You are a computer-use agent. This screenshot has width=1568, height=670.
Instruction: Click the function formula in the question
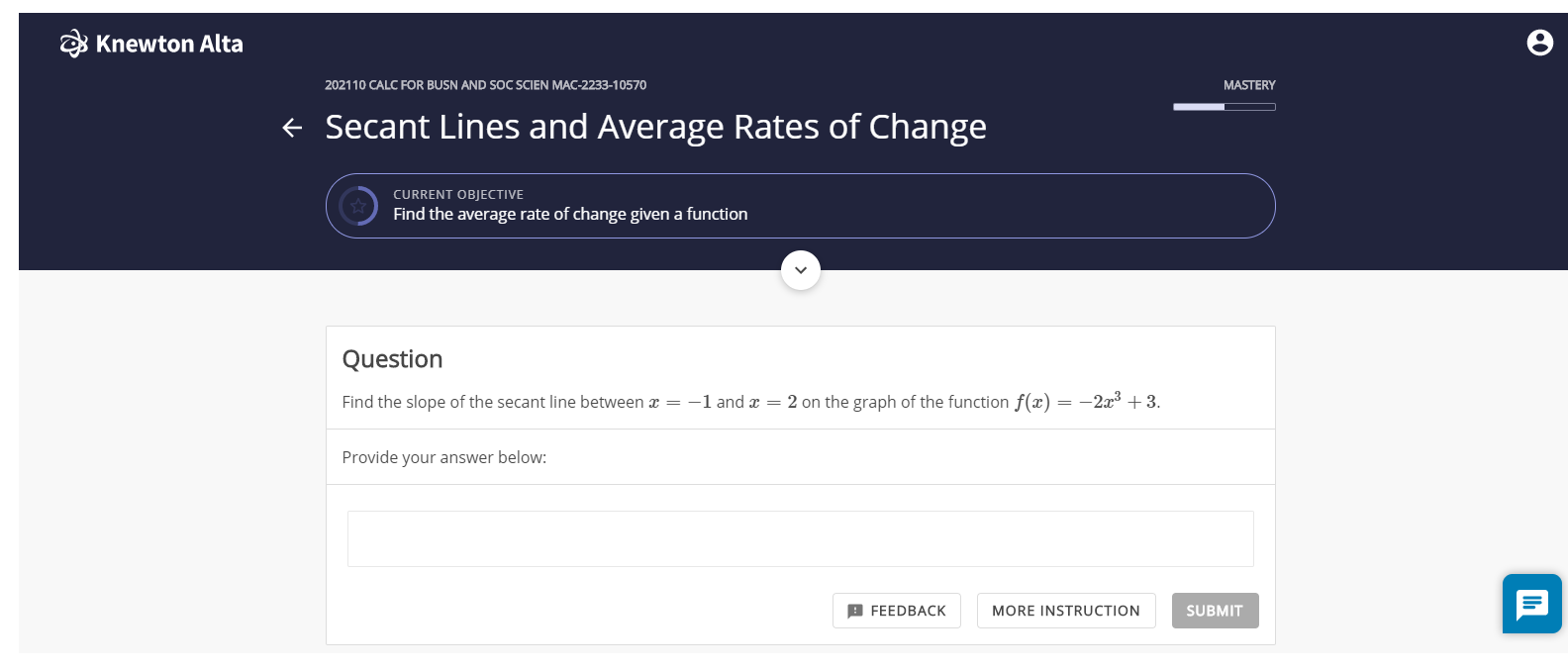coord(1086,401)
